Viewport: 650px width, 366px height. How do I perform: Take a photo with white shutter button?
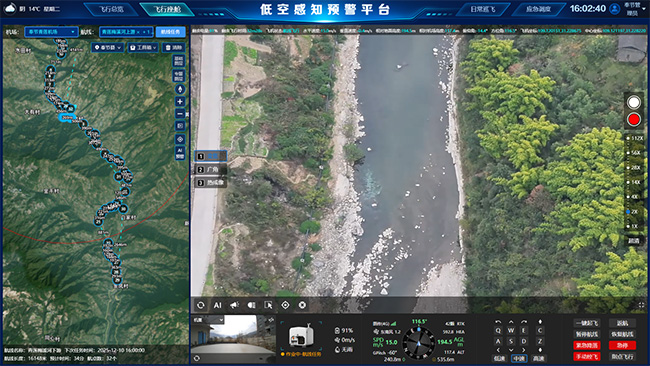coord(633,102)
